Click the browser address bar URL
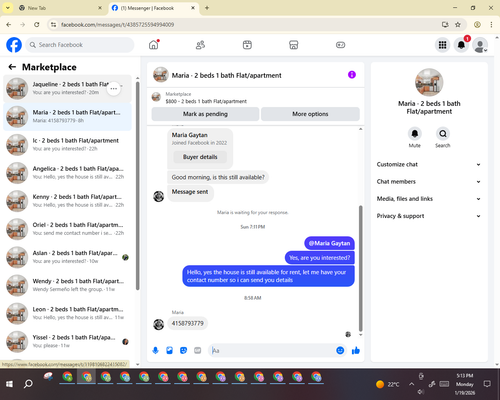The height and width of the screenshot is (400, 500). pyautogui.click(x=117, y=25)
